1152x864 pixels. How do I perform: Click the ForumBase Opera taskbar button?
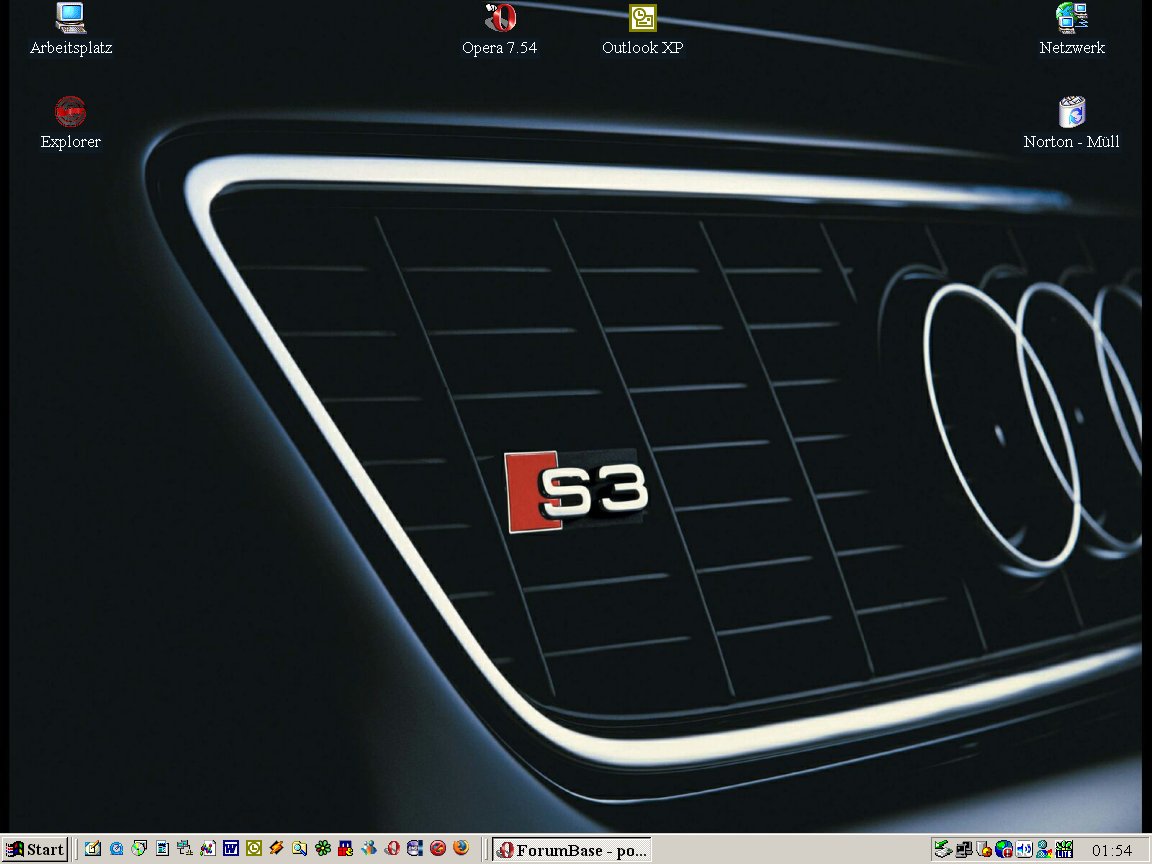tap(572, 850)
